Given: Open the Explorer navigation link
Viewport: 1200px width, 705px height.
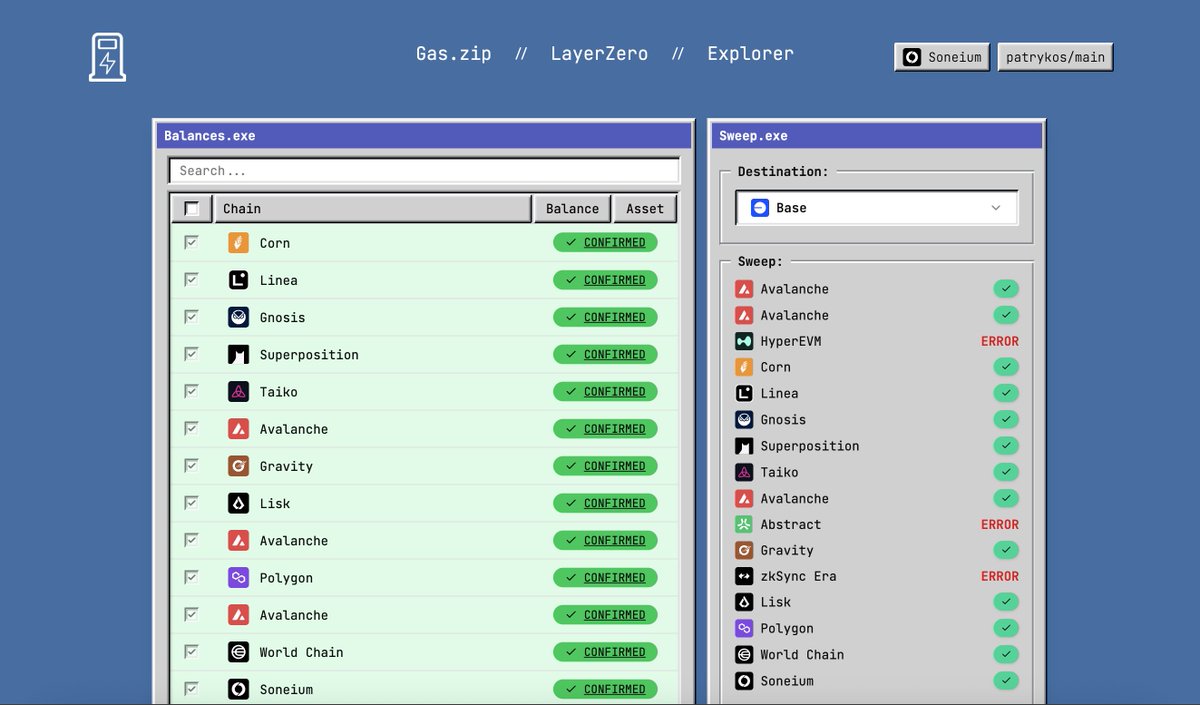Looking at the screenshot, I should coord(750,54).
